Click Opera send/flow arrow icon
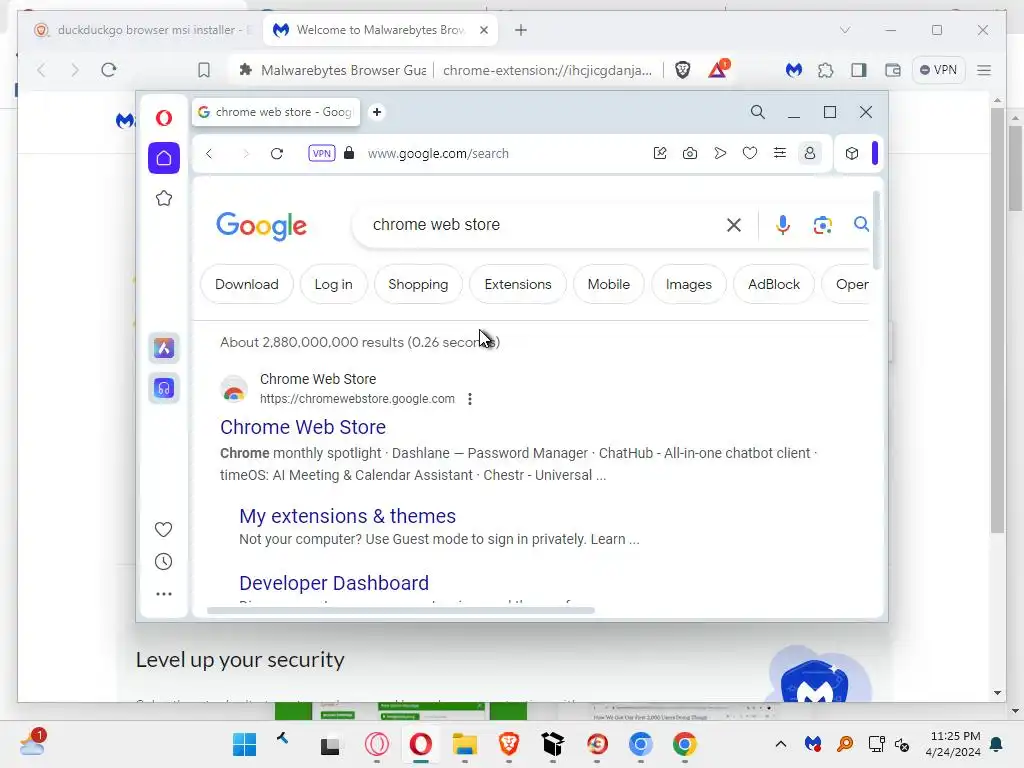 pos(720,153)
